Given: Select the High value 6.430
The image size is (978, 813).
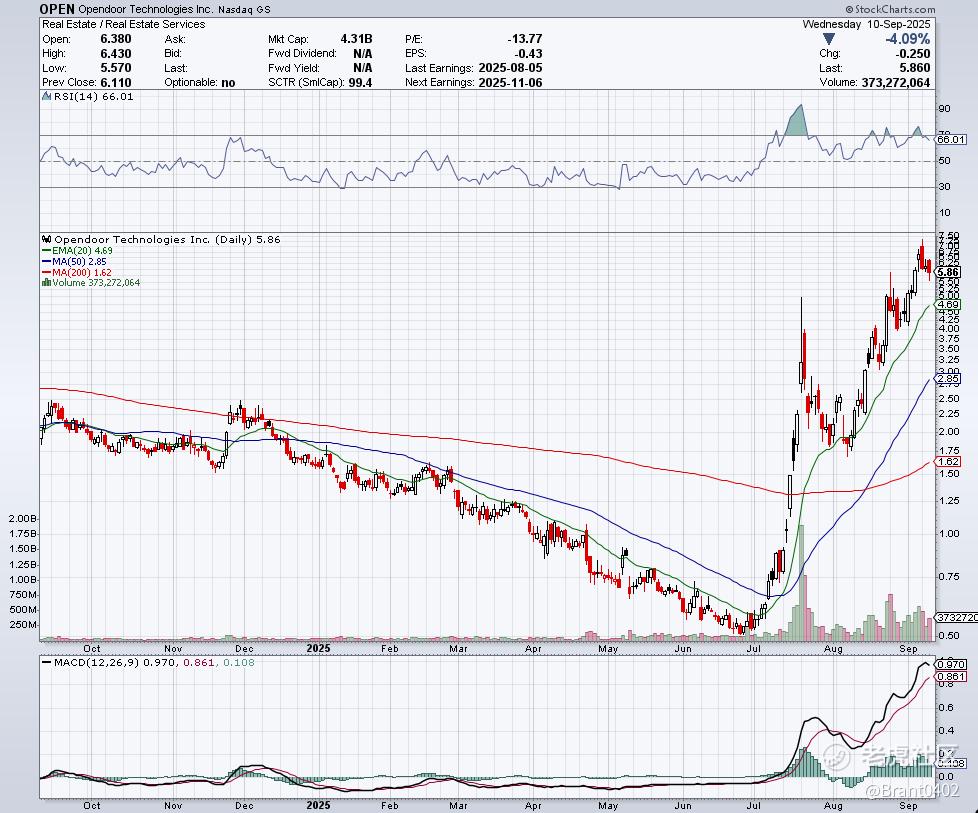Looking at the screenshot, I should pyautogui.click(x=116, y=54).
